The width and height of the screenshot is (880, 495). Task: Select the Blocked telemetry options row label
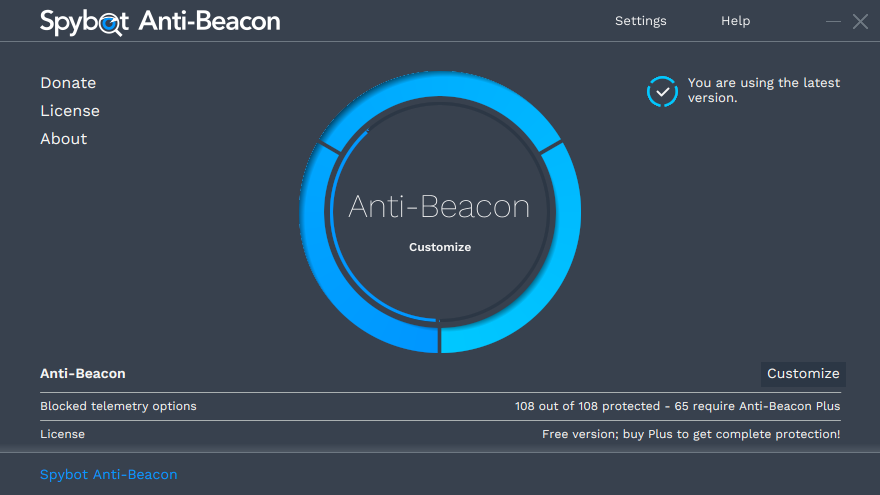tap(118, 406)
